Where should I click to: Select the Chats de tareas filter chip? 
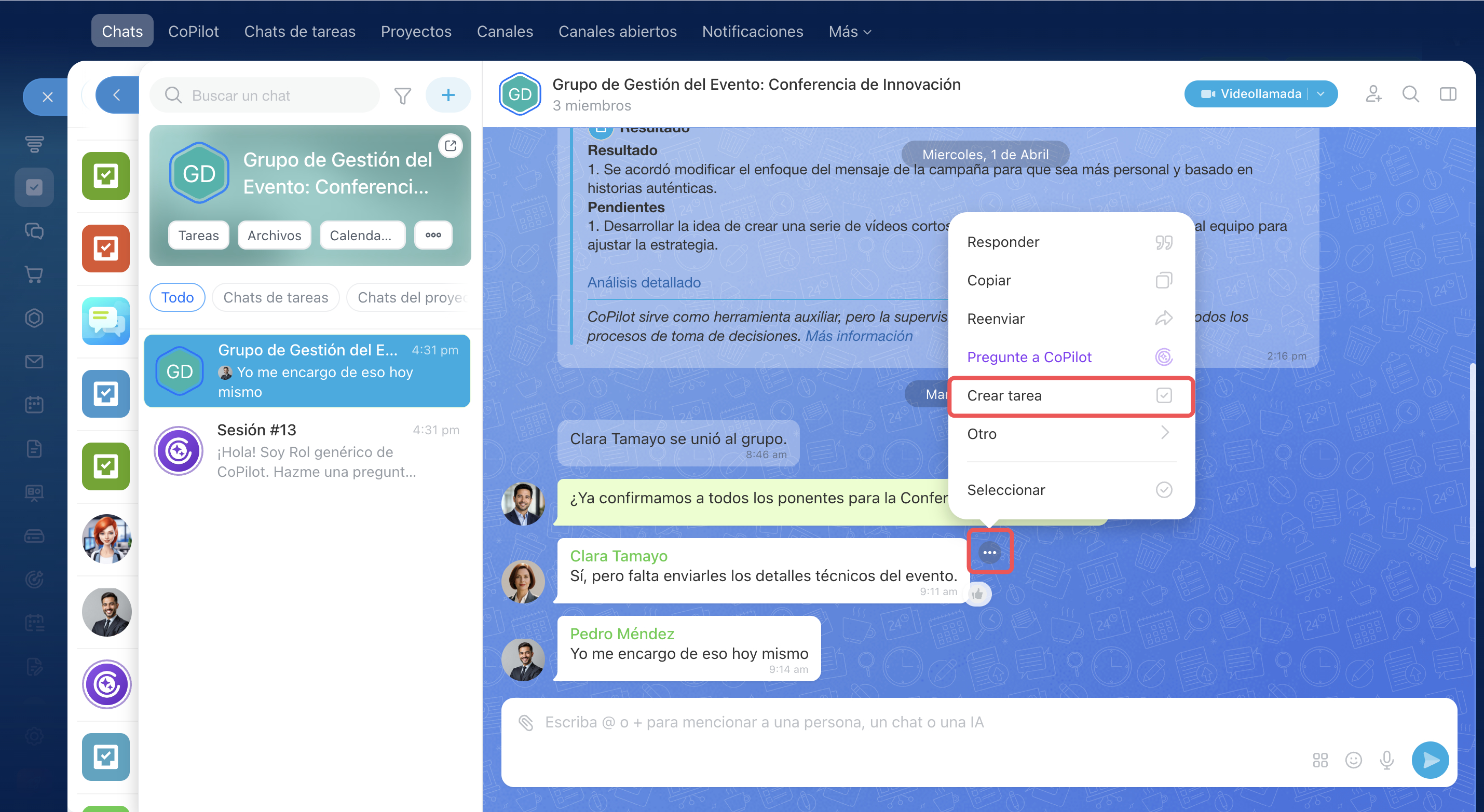pyautogui.click(x=276, y=297)
